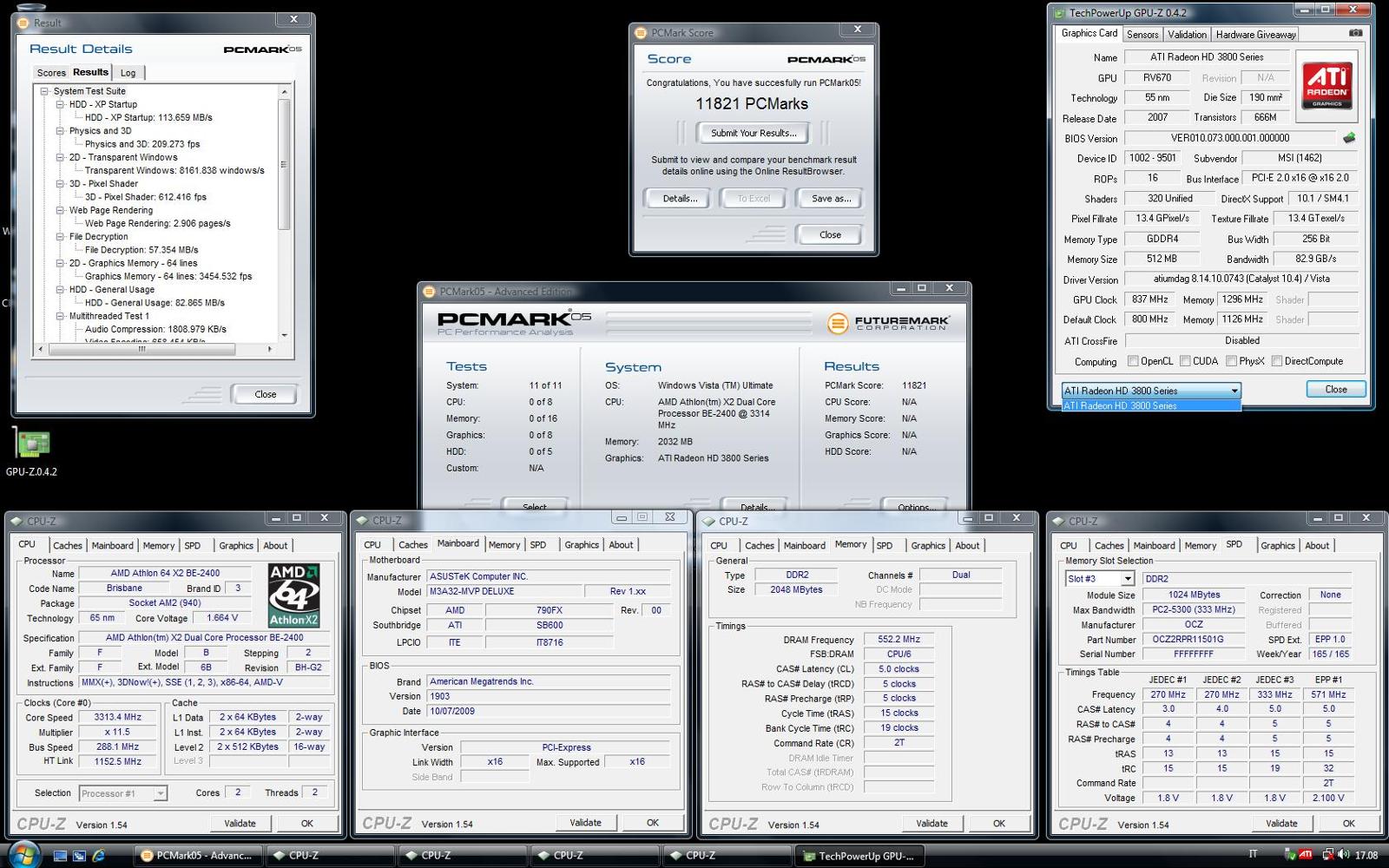Image resolution: width=1389 pixels, height=868 pixels.
Task: Open the Sensors tab in GPU-Z
Action: (1142, 35)
